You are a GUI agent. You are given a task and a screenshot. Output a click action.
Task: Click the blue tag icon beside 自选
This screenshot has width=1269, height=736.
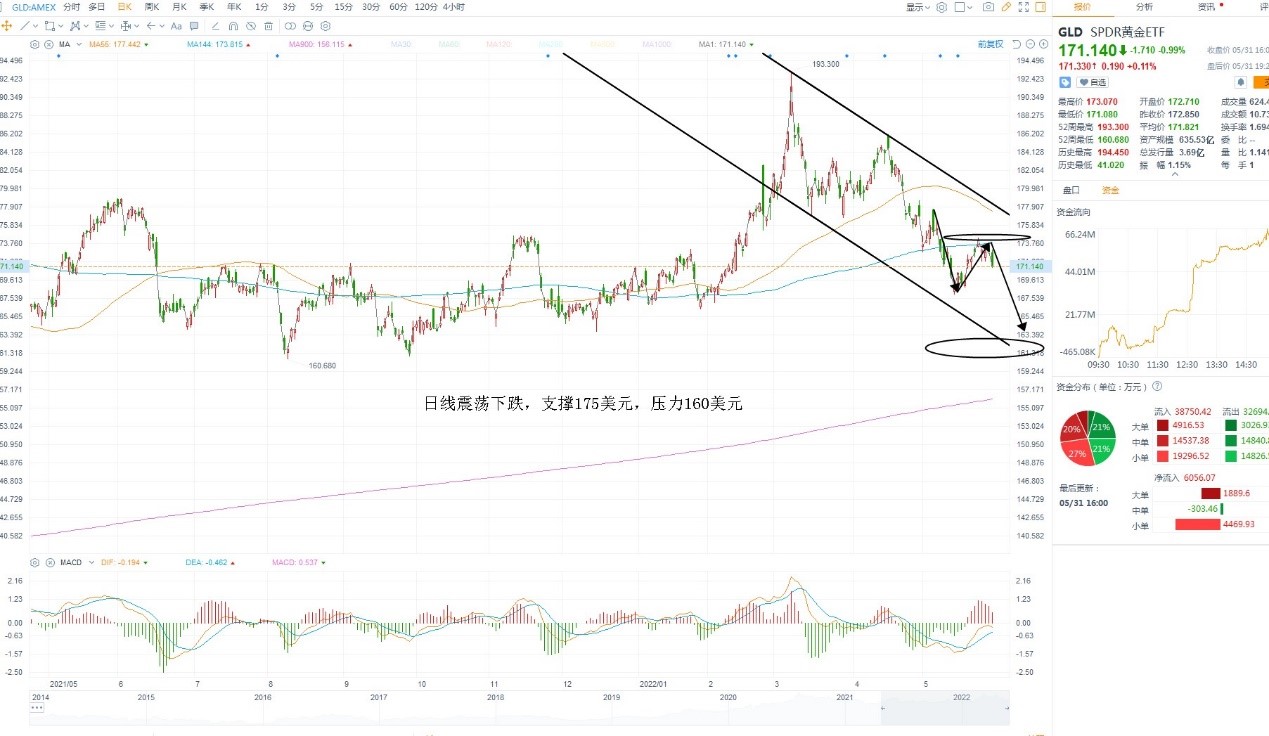[1065, 82]
